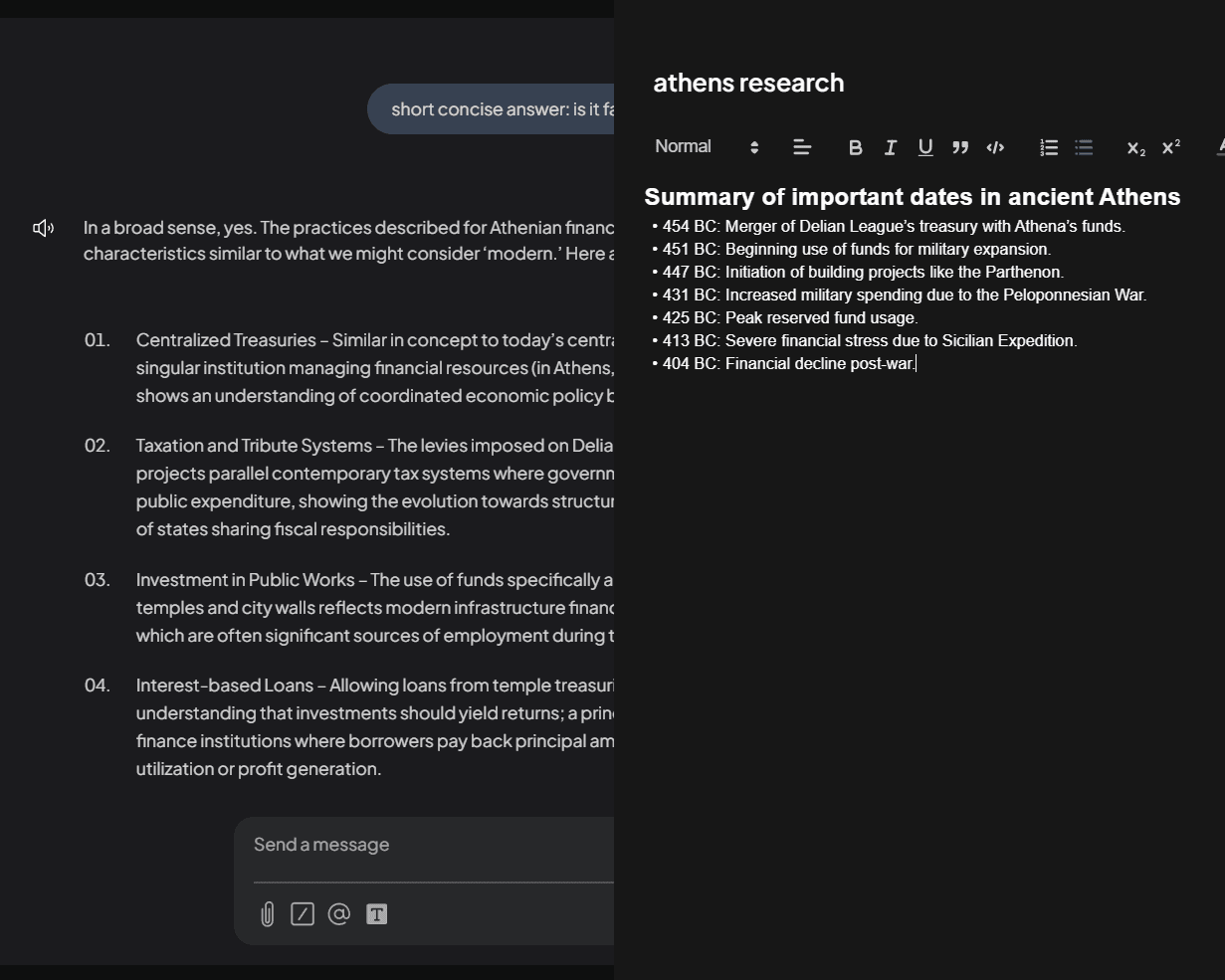The height and width of the screenshot is (980, 1225).
Task: Toggle italic formatting in the editor
Action: (891, 147)
